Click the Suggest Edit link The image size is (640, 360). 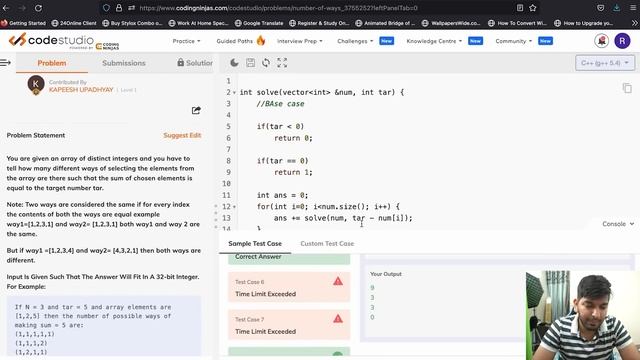click(182, 135)
